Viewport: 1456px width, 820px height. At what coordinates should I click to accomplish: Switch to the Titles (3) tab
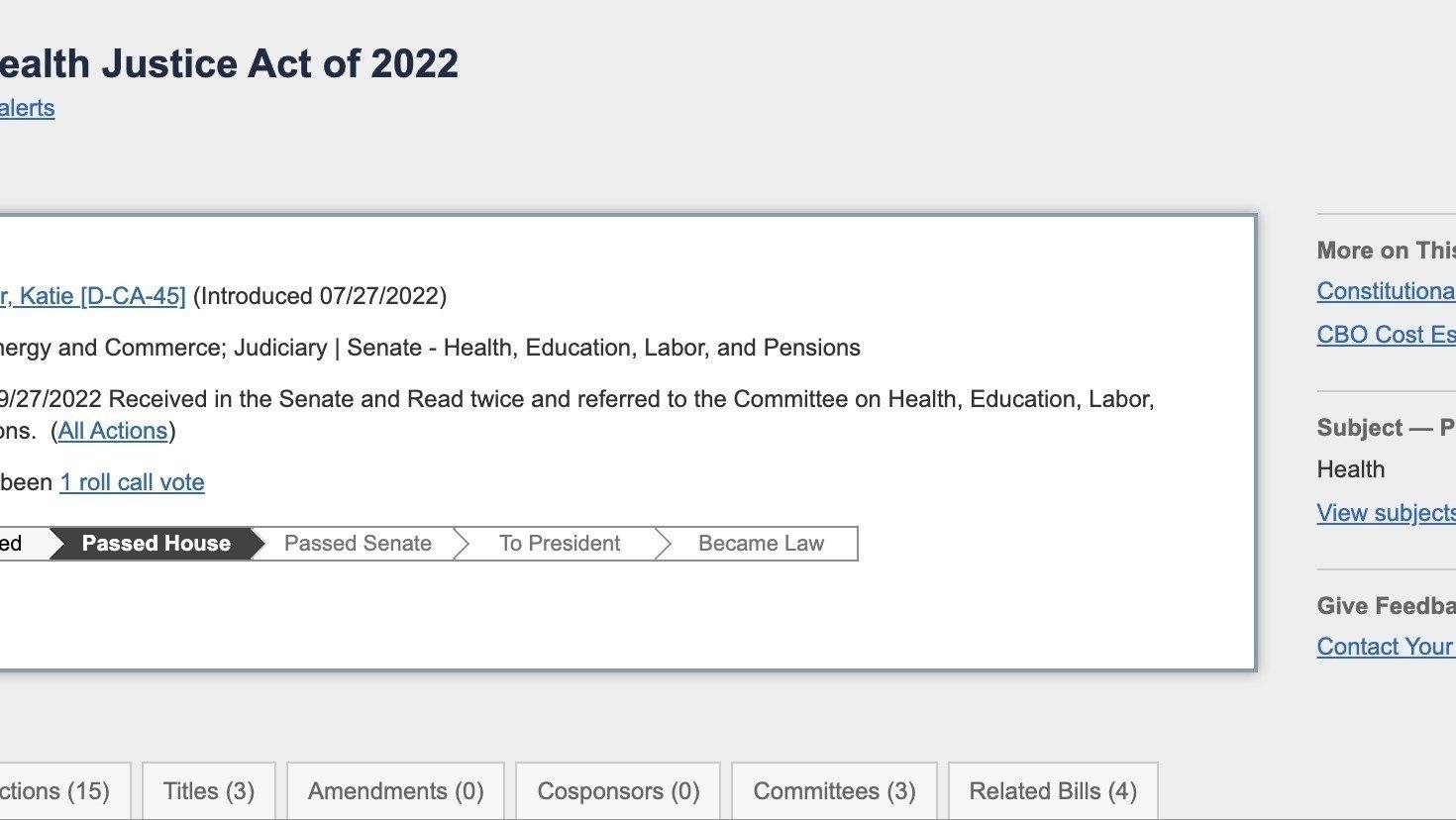(x=208, y=790)
